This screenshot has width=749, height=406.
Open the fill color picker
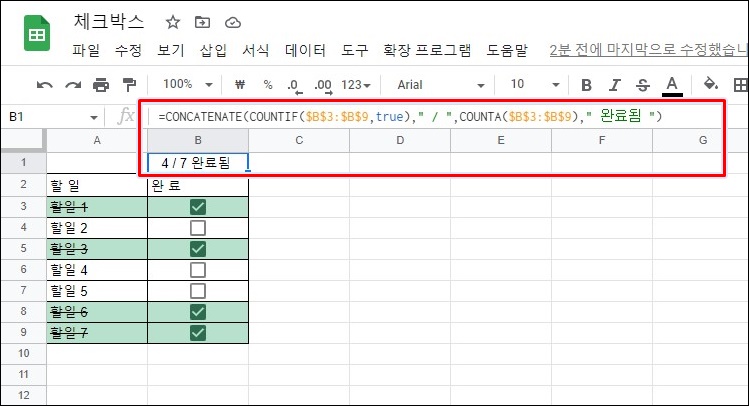click(x=711, y=84)
